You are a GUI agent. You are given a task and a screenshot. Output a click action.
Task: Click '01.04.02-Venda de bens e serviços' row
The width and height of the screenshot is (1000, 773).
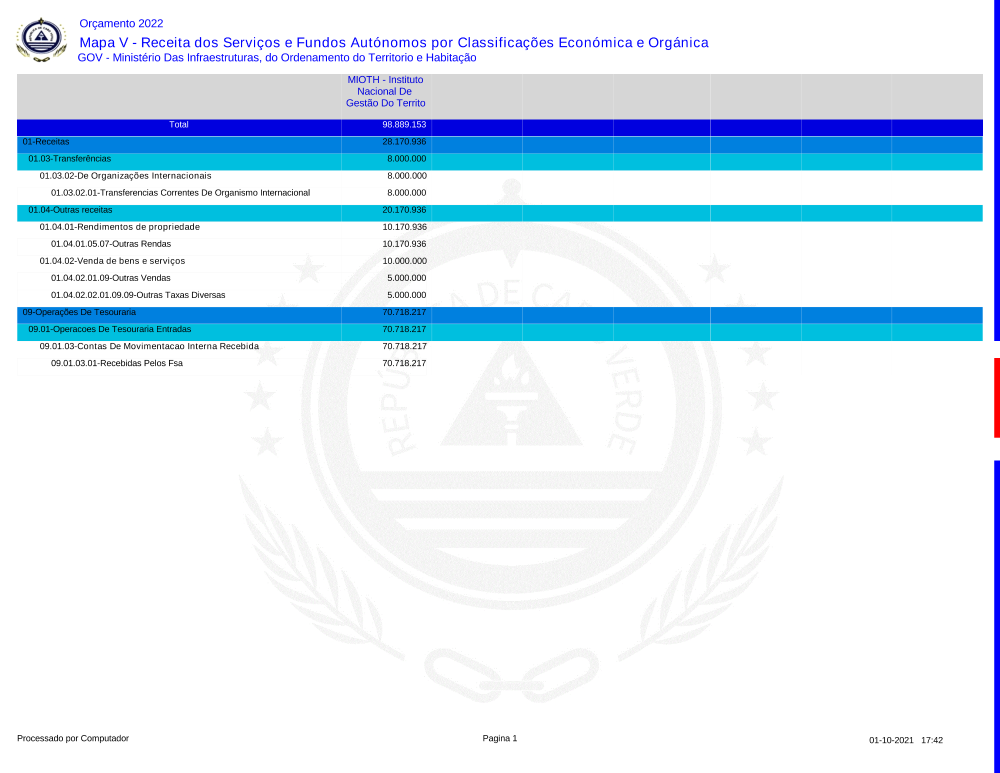pyautogui.click(x=112, y=261)
